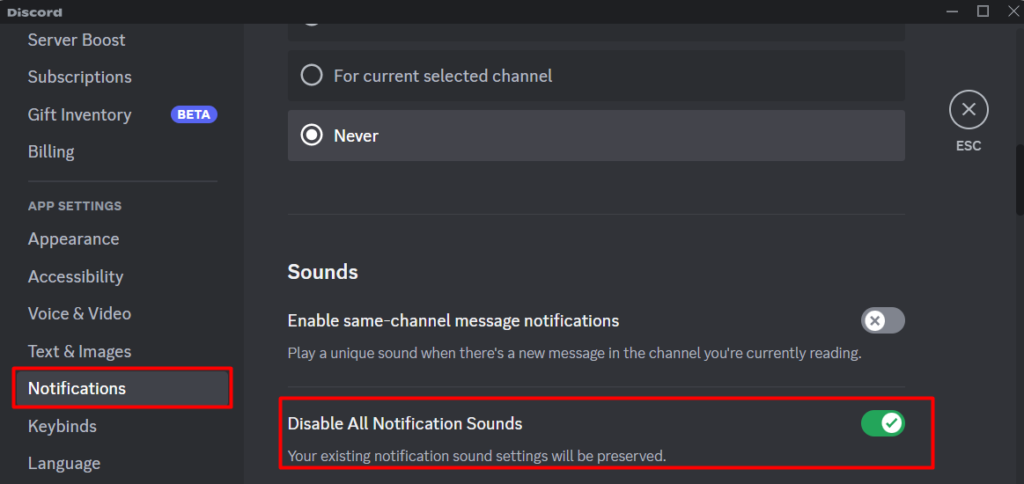Screen dimensions: 1024x484
Task: Close settings with the ESC X icon
Action: coord(968,110)
